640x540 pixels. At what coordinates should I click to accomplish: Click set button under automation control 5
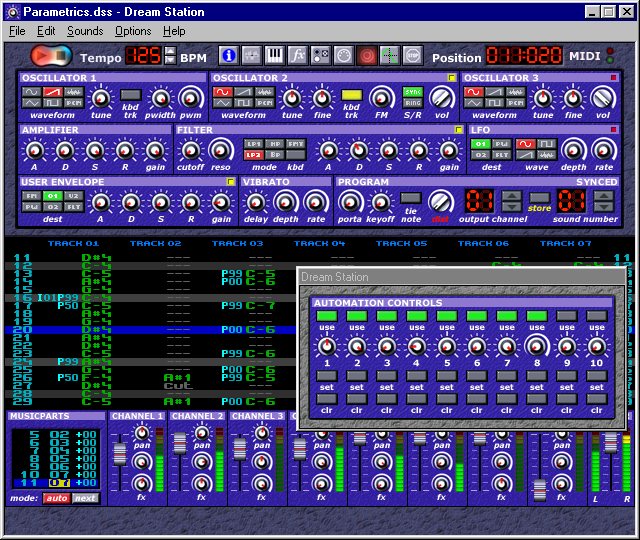click(x=447, y=376)
